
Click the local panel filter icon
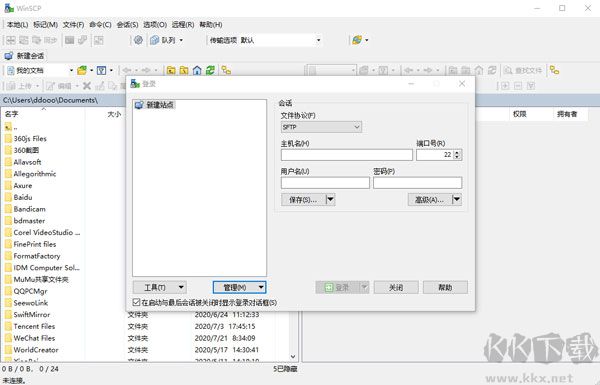coord(101,70)
